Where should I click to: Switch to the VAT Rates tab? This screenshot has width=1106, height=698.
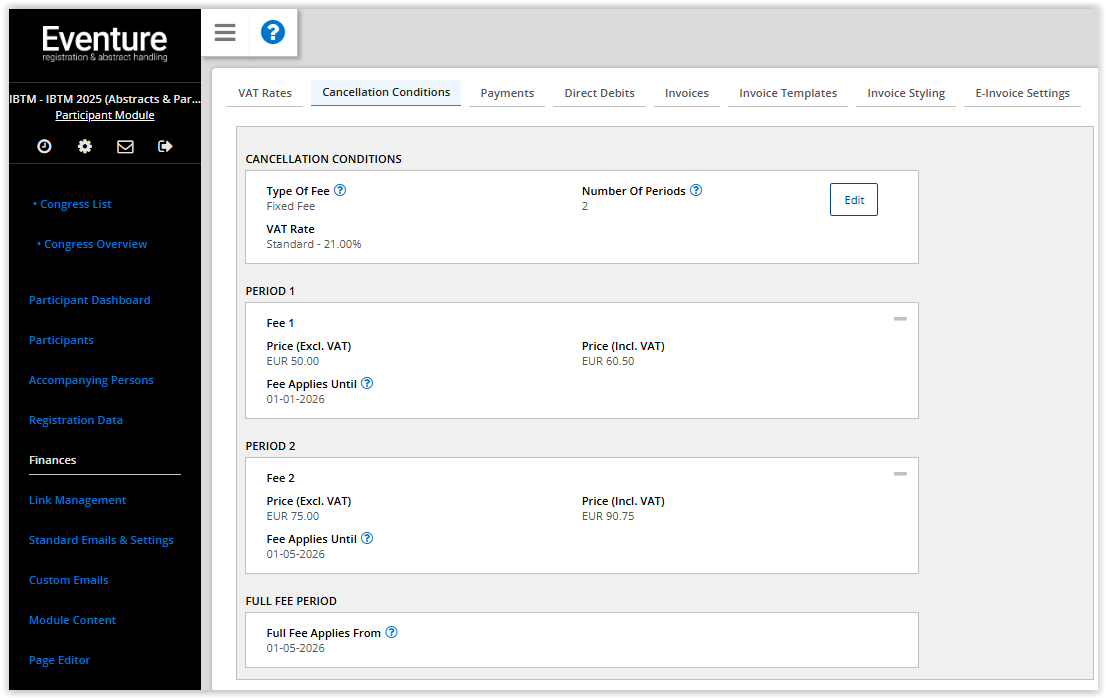tap(265, 93)
